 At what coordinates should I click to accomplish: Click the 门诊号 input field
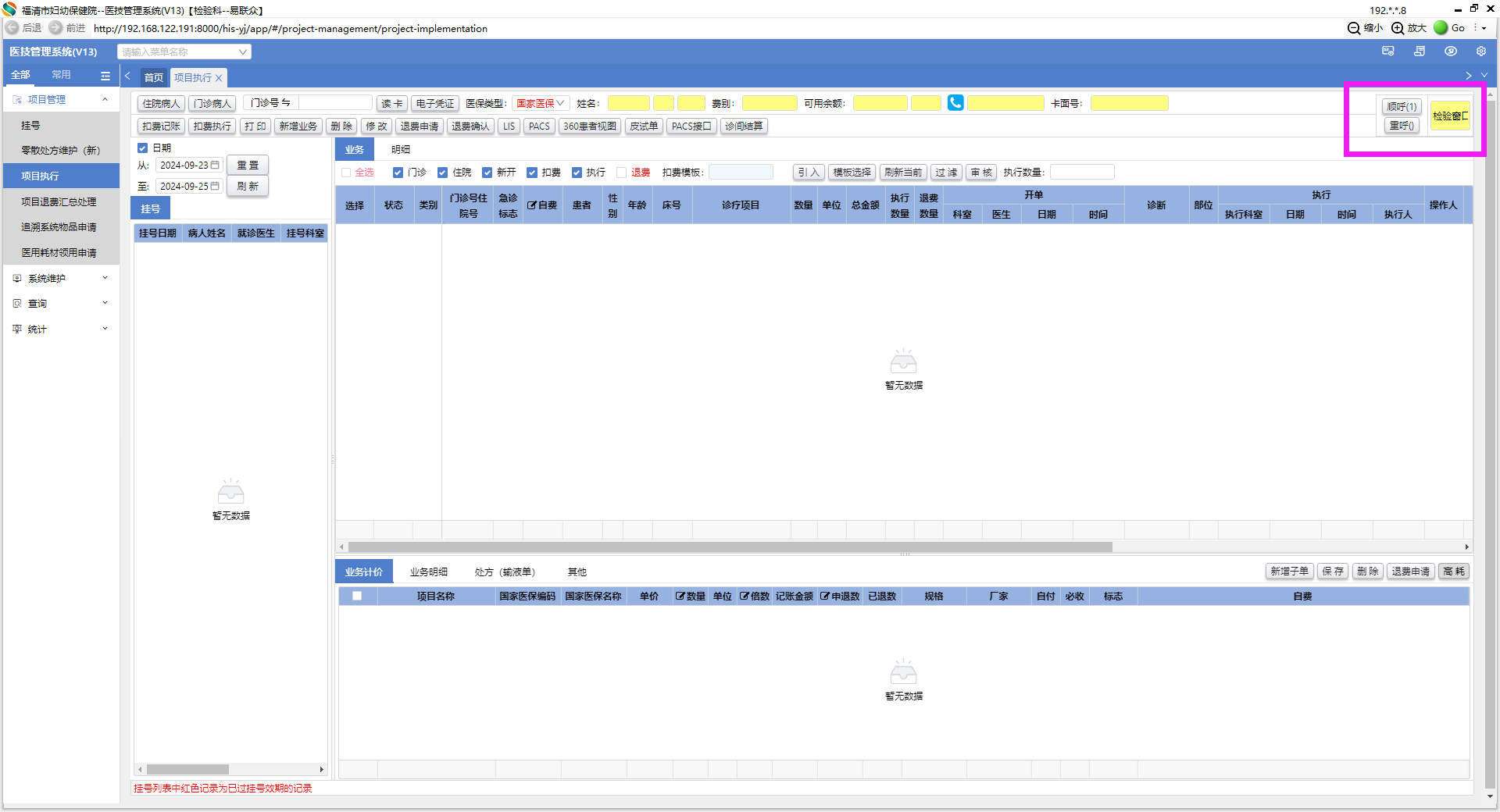[x=336, y=103]
